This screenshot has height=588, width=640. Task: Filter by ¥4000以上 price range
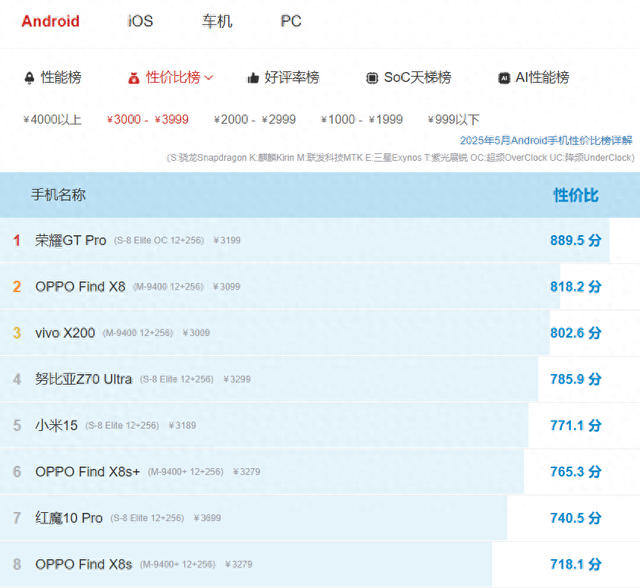tap(52, 120)
